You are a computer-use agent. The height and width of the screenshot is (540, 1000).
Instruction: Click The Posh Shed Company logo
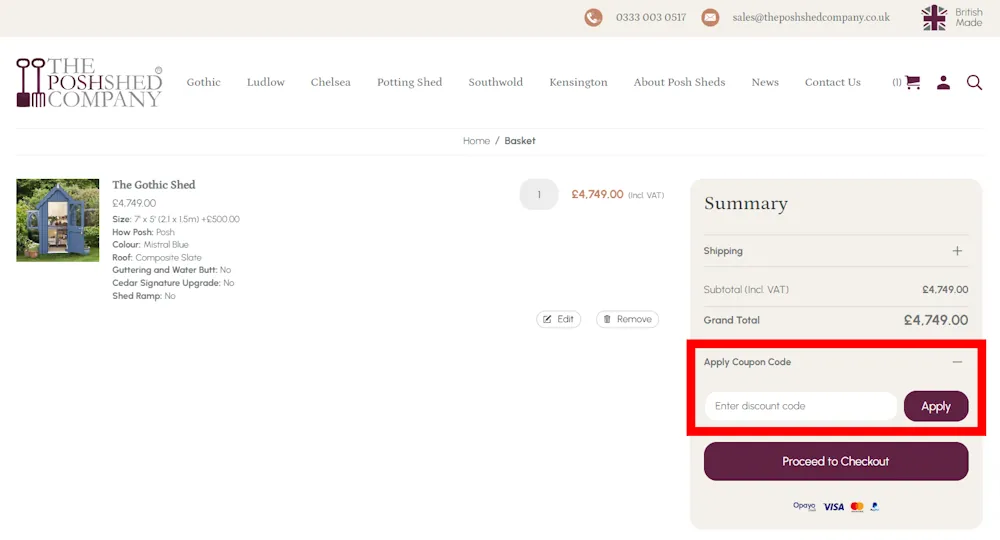click(89, 82)
